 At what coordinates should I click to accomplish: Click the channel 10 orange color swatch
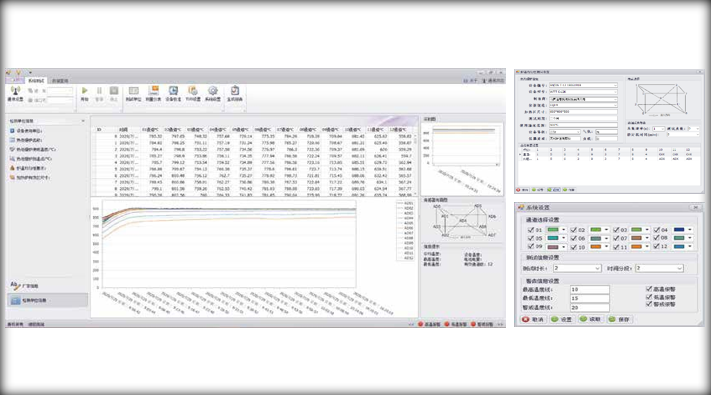[x=595, y=247]
